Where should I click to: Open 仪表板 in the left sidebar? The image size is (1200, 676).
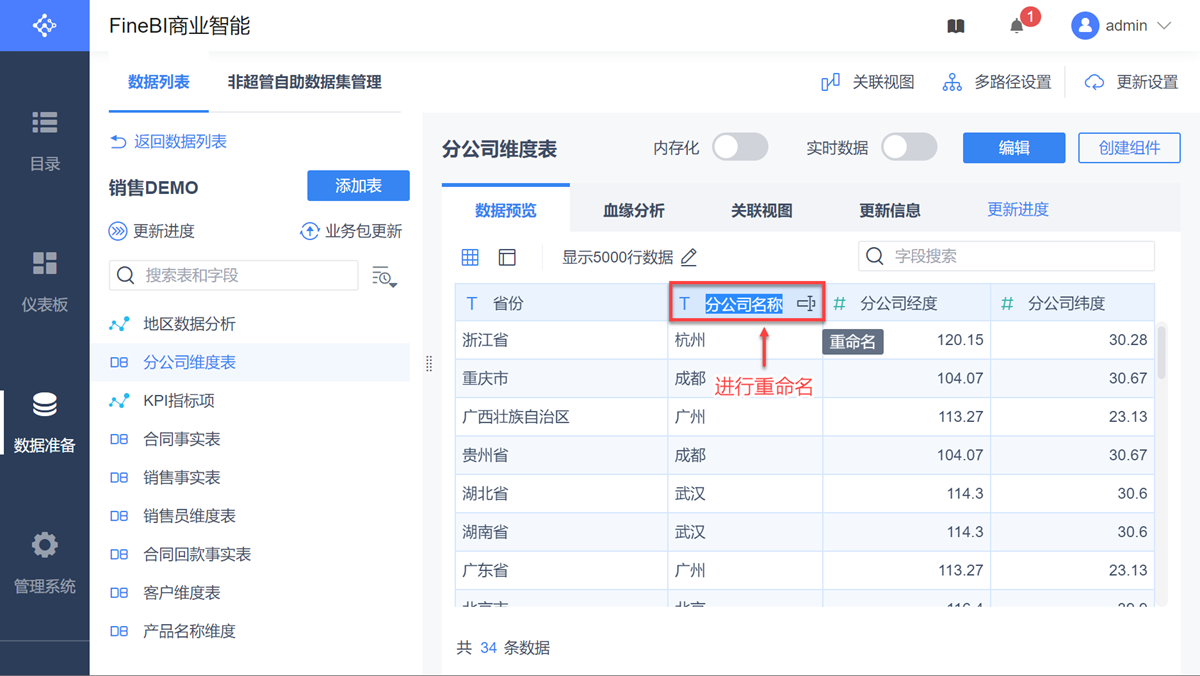click(45, 282)
